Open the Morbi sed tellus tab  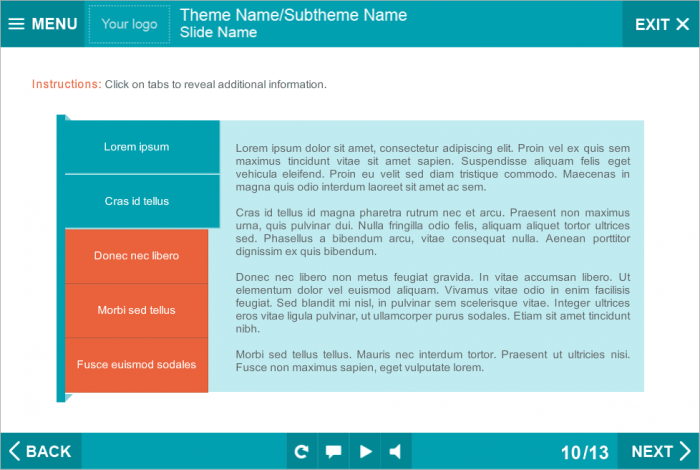[137, 310]
